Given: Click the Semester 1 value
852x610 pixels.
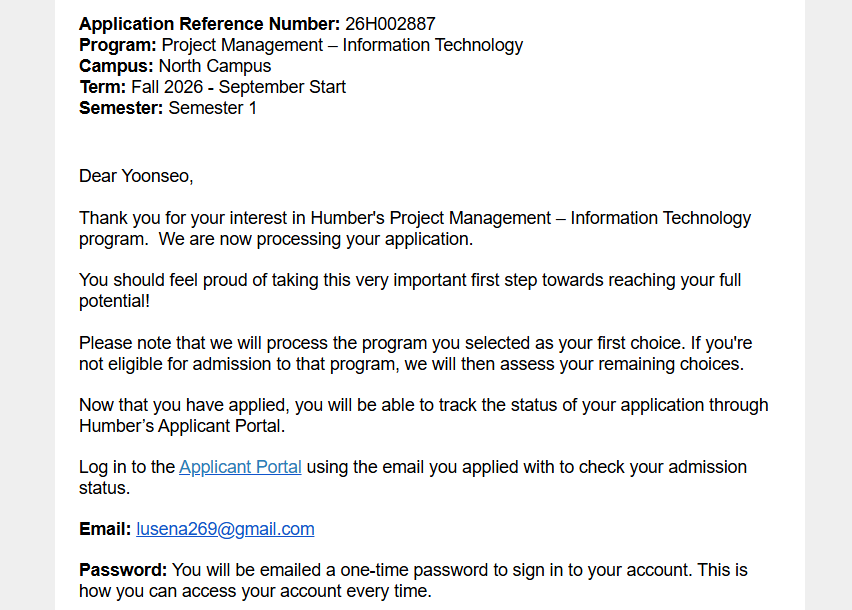Looking at the screenshot, I should [212, 108].
